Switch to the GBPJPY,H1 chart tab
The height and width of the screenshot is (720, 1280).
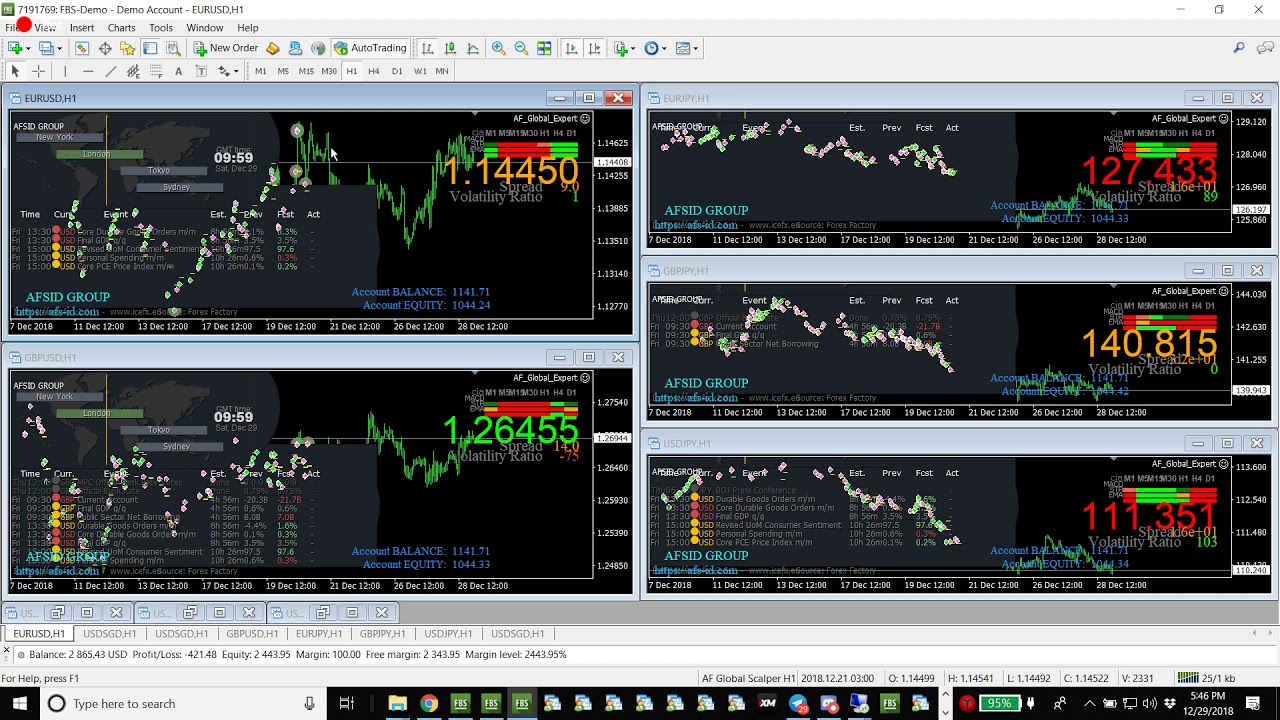(383, 634)
